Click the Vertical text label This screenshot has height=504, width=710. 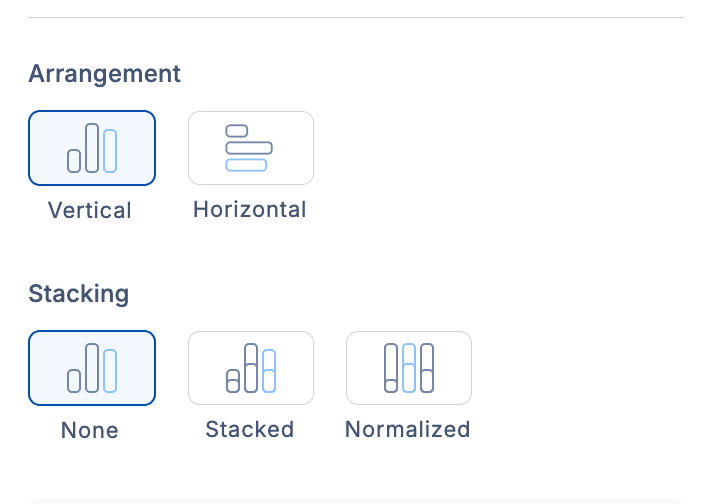pos(90,210)
